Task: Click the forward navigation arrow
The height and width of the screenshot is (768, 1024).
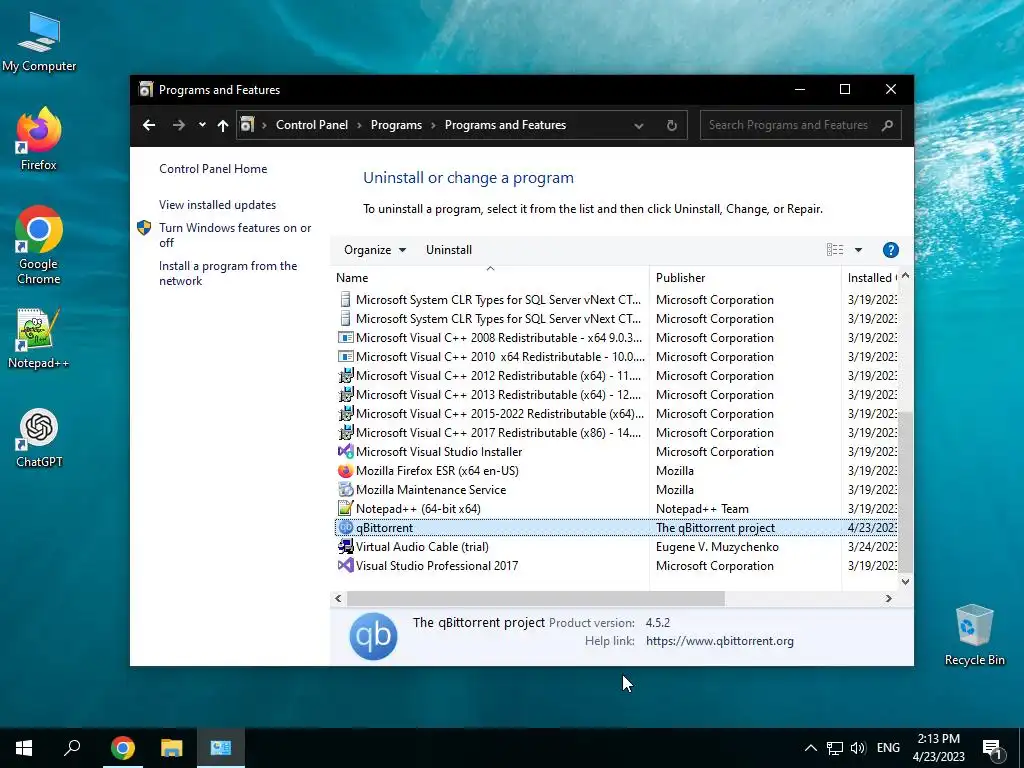Action: point(178,125)
